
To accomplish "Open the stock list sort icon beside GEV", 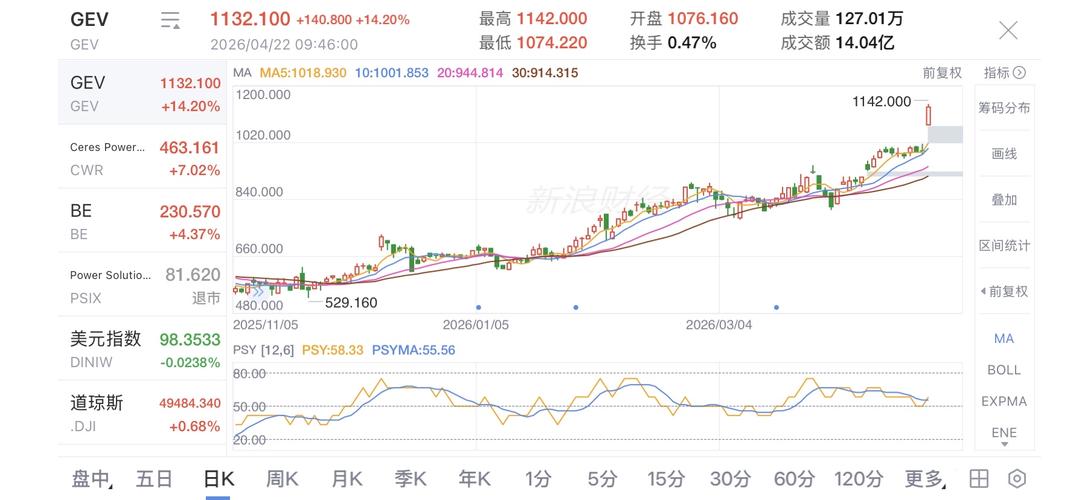I will [170, 20].
